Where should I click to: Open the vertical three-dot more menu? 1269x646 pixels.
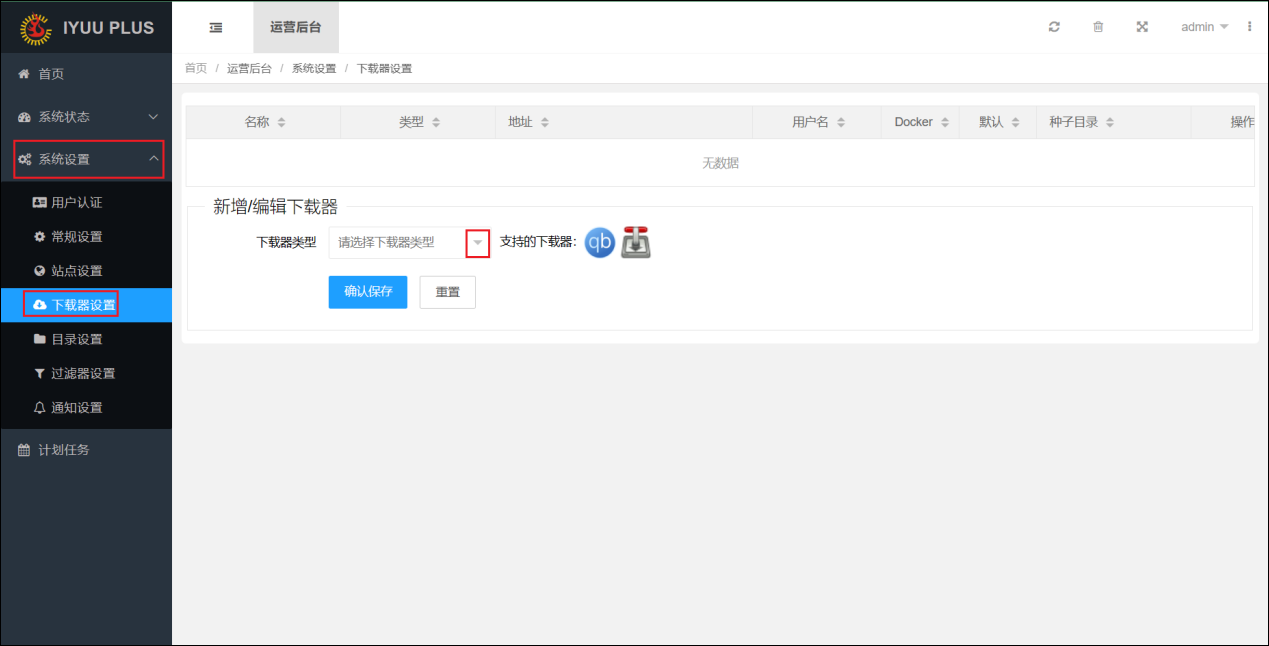pos(1249,27)
